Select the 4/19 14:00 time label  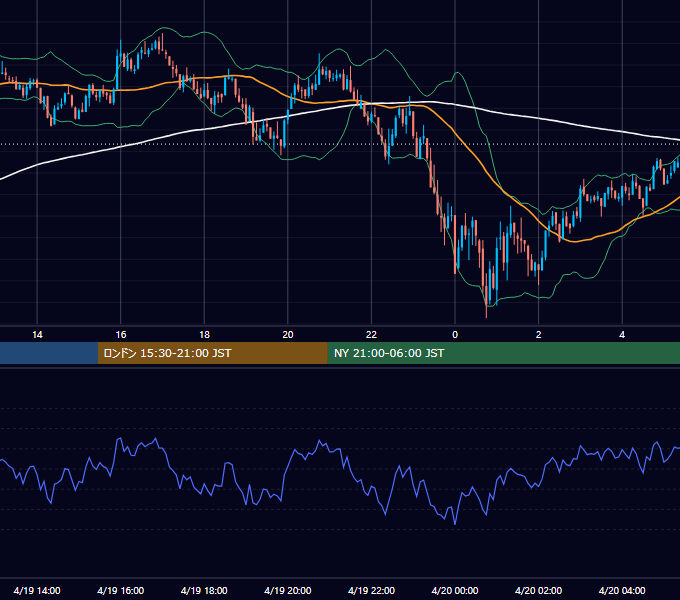[37, 590]
